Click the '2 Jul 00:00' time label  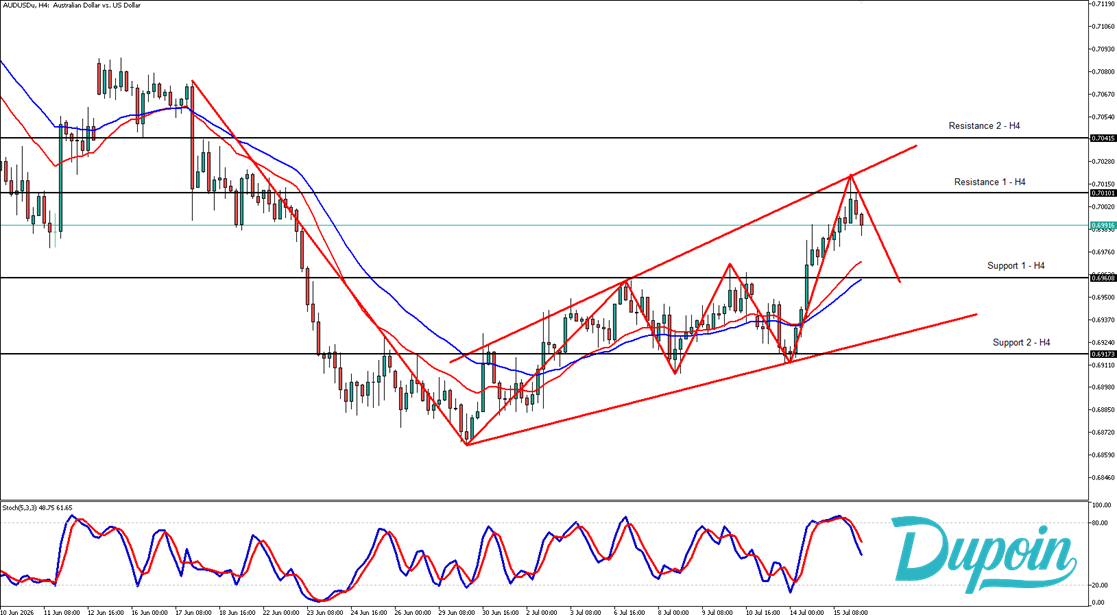click(x=543, y=611)
